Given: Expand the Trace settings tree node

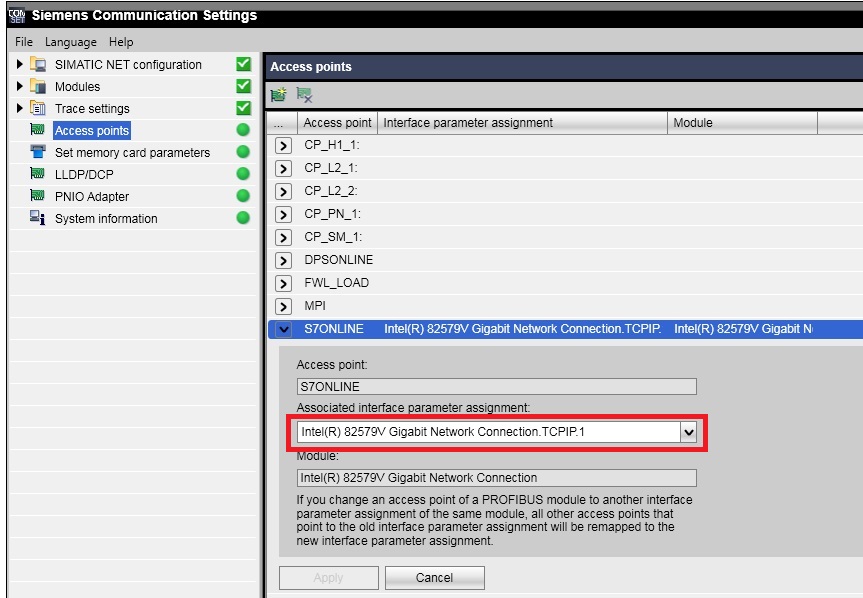Looking at the screenshot, I should pos(19,108).
